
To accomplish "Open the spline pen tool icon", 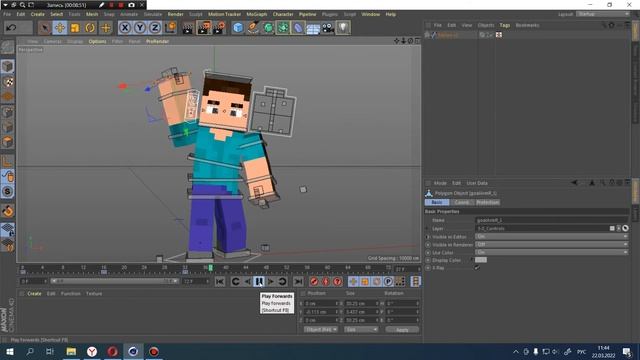I will coord(253,28).
